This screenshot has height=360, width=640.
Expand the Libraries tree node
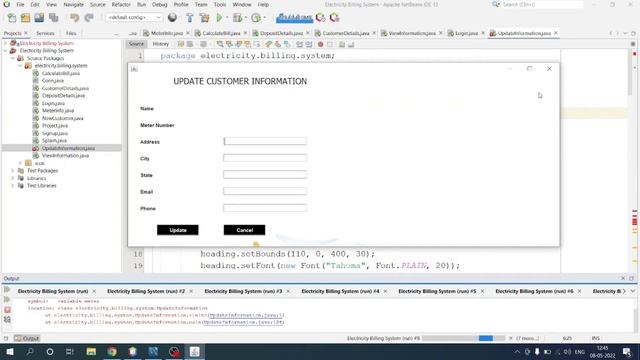coord(13,178)
